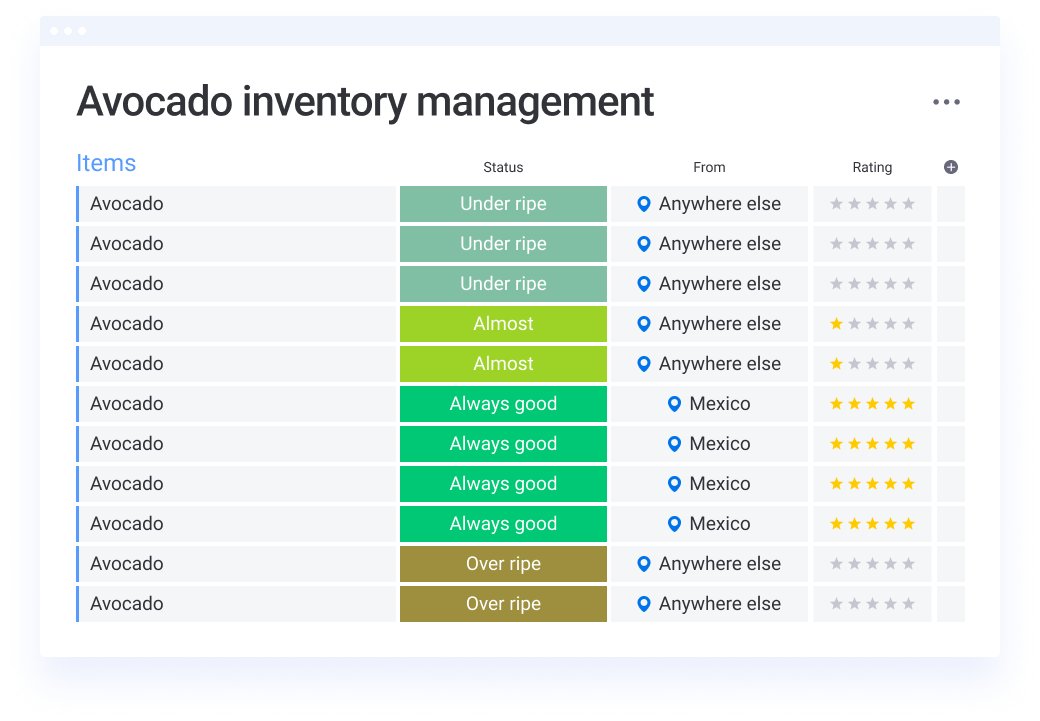Add a column with the plus icon

[x=950, y=167]
